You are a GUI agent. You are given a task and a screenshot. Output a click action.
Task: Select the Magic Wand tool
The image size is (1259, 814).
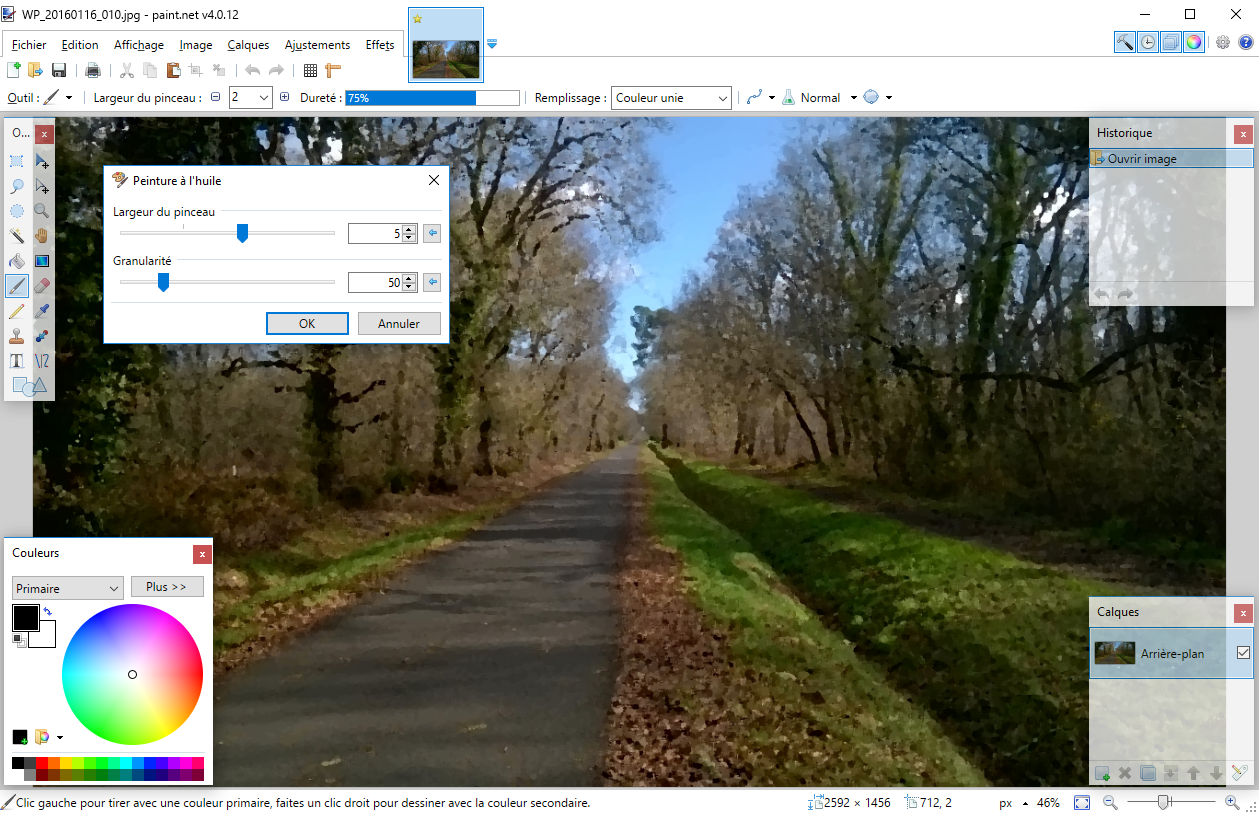click(17, 236)
